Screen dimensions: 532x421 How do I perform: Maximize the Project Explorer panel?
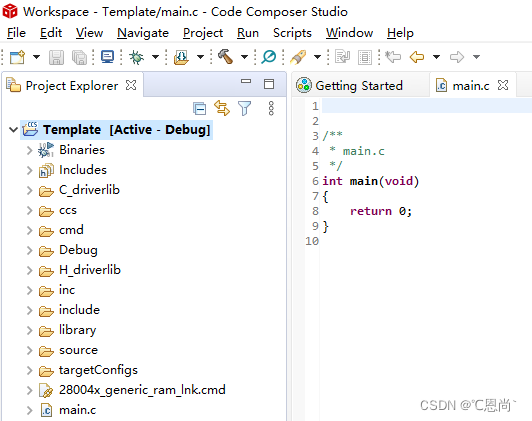click(269, 84)
